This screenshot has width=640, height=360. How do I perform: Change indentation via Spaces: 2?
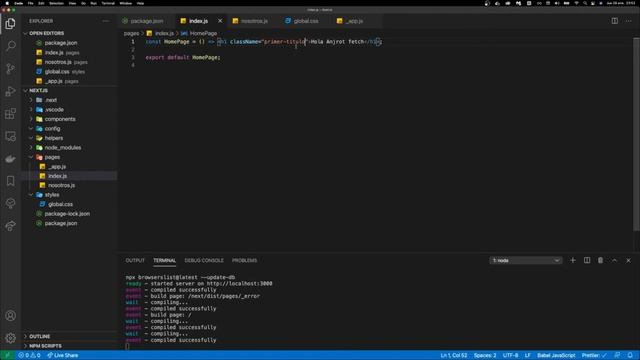pyautogui.click(x=485, y=356)
